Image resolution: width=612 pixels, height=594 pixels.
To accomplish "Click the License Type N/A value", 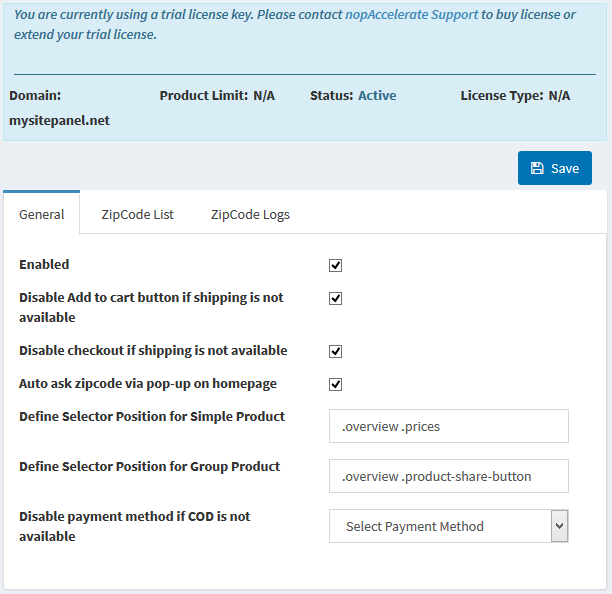I will click(x=559, y=96).
